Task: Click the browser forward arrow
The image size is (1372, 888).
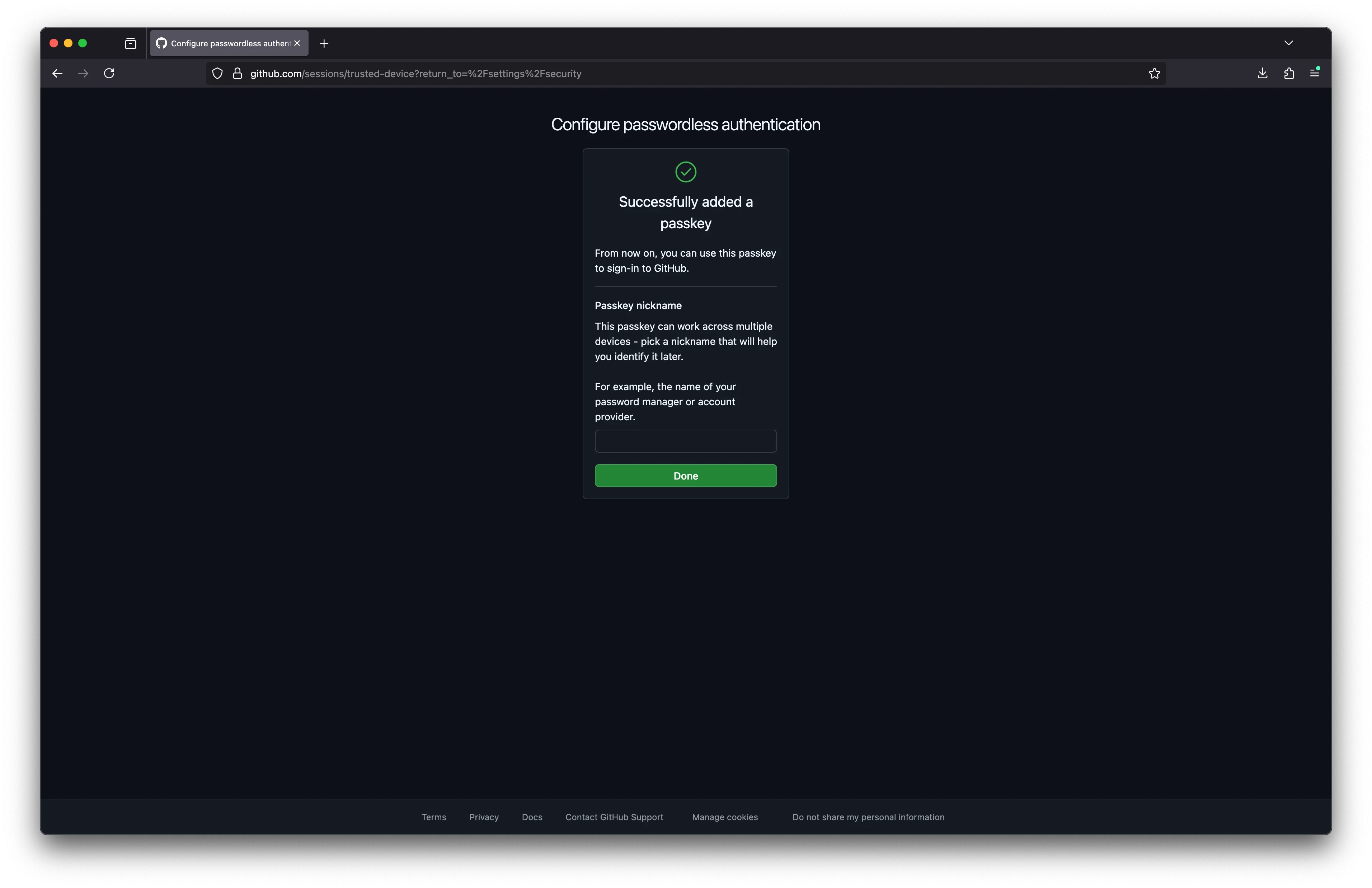Action: click(x=83, y=73)
